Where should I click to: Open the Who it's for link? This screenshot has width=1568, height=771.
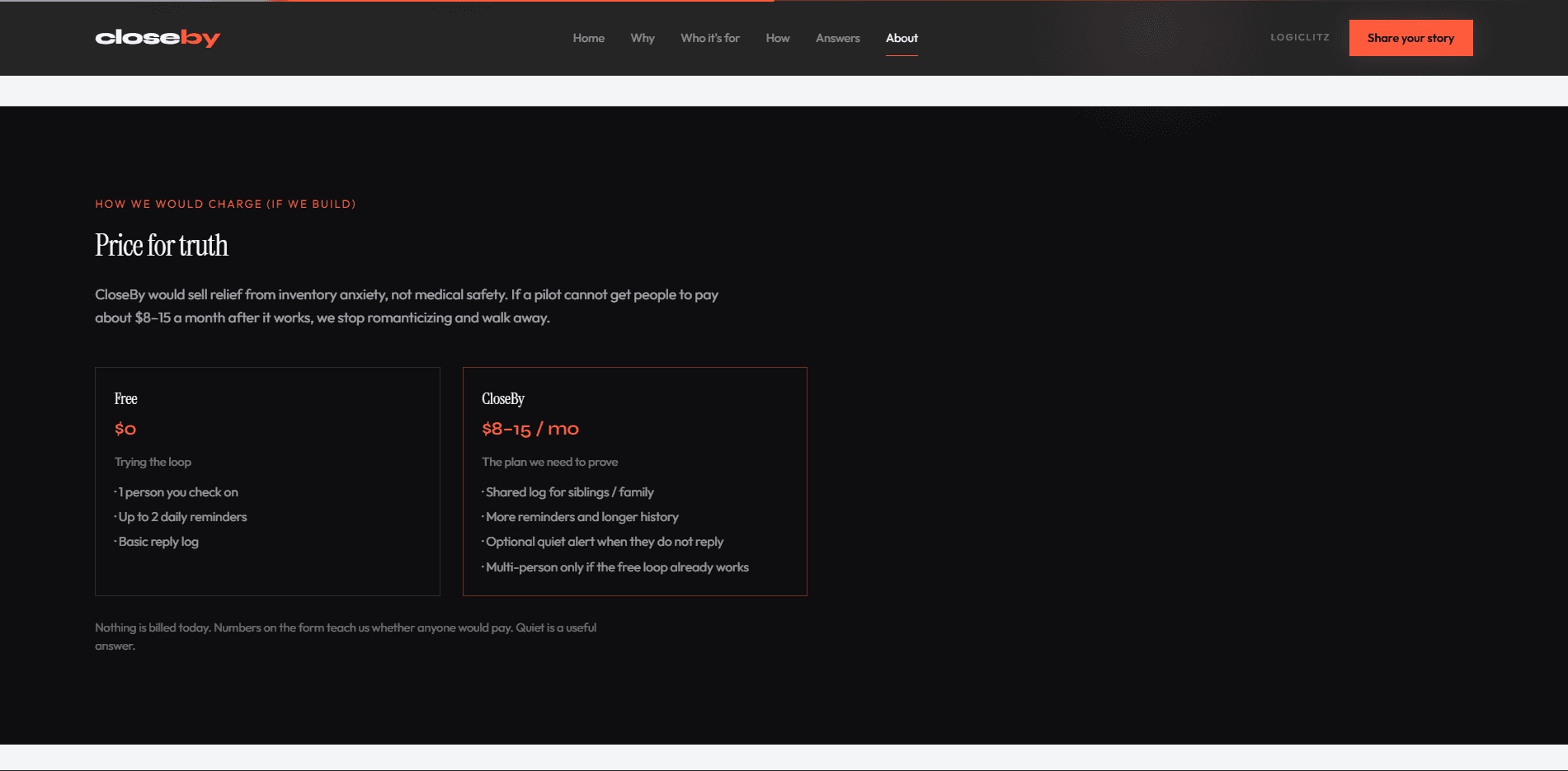(x=710, y=38)
